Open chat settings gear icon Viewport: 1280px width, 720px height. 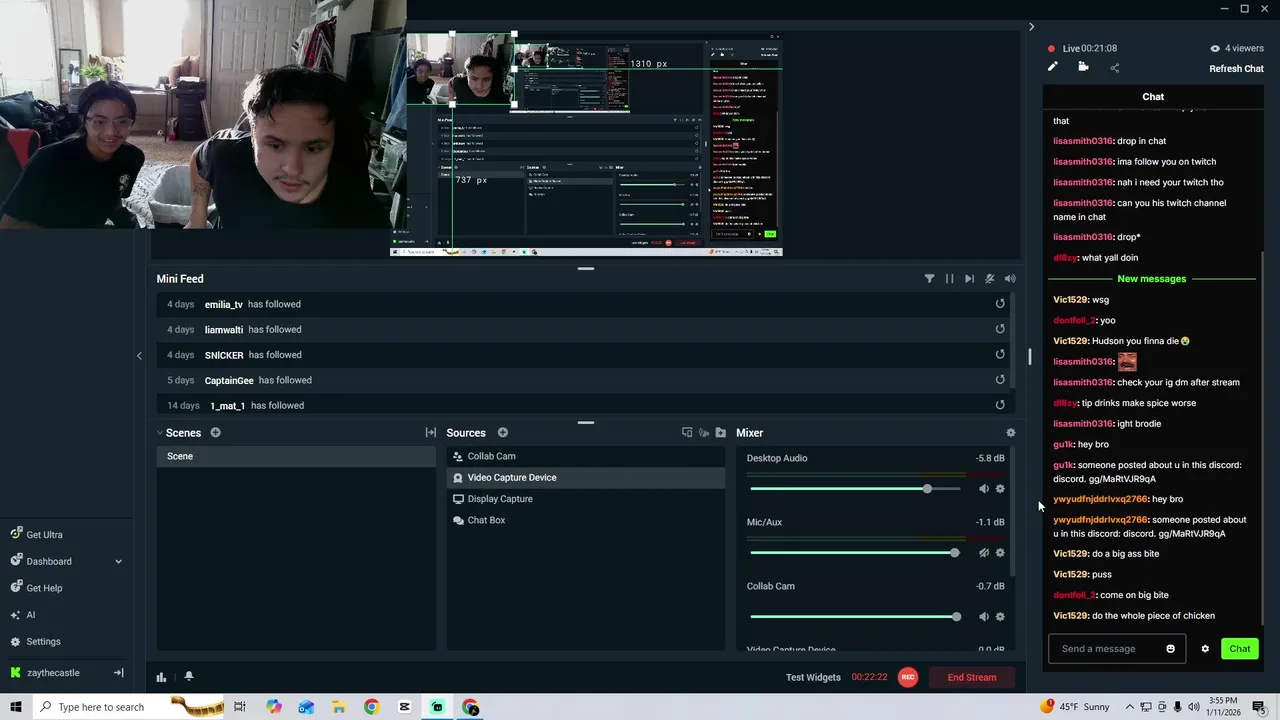pos(1205,649)
